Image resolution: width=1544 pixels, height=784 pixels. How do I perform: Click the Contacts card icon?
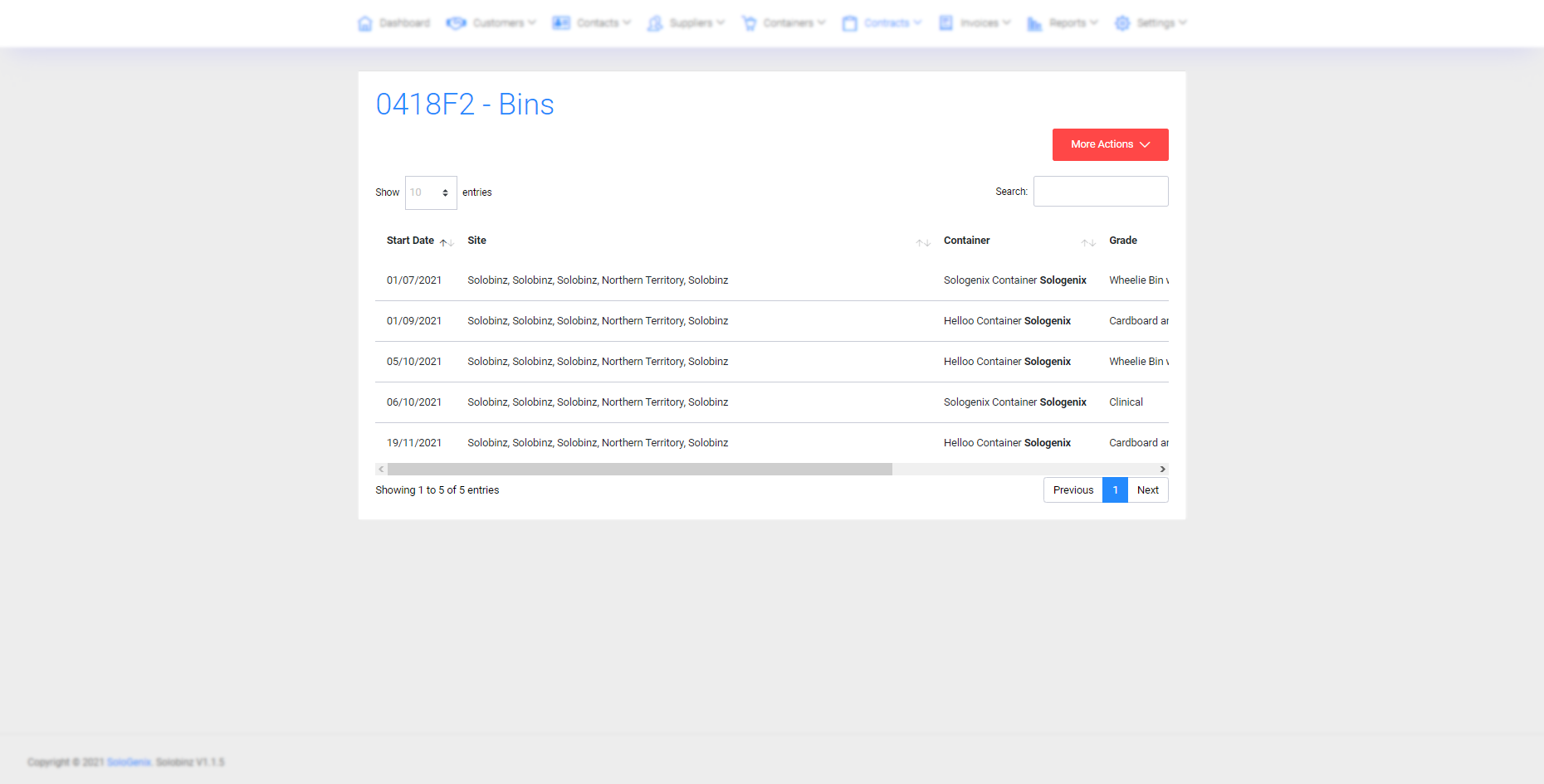561,23
